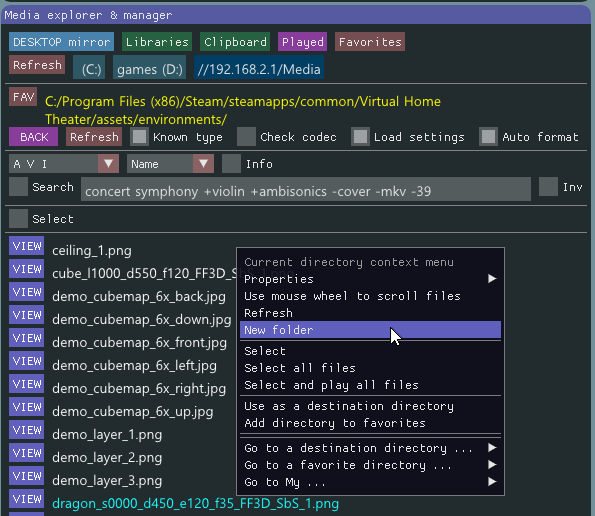Enable the Check codec checkbox

246,137
